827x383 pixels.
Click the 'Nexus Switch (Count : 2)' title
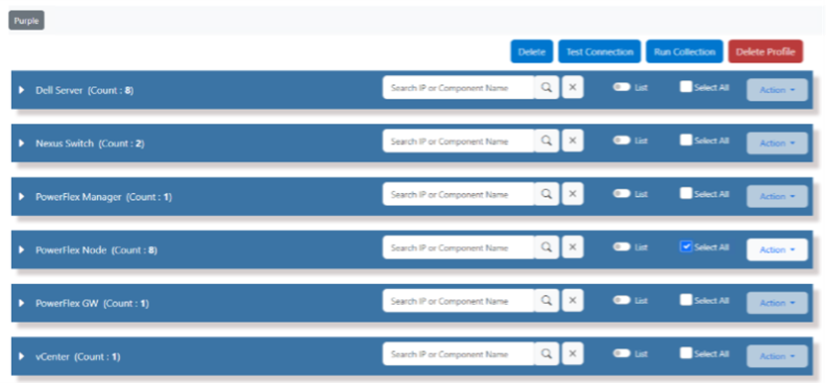[x=90, y=143]
